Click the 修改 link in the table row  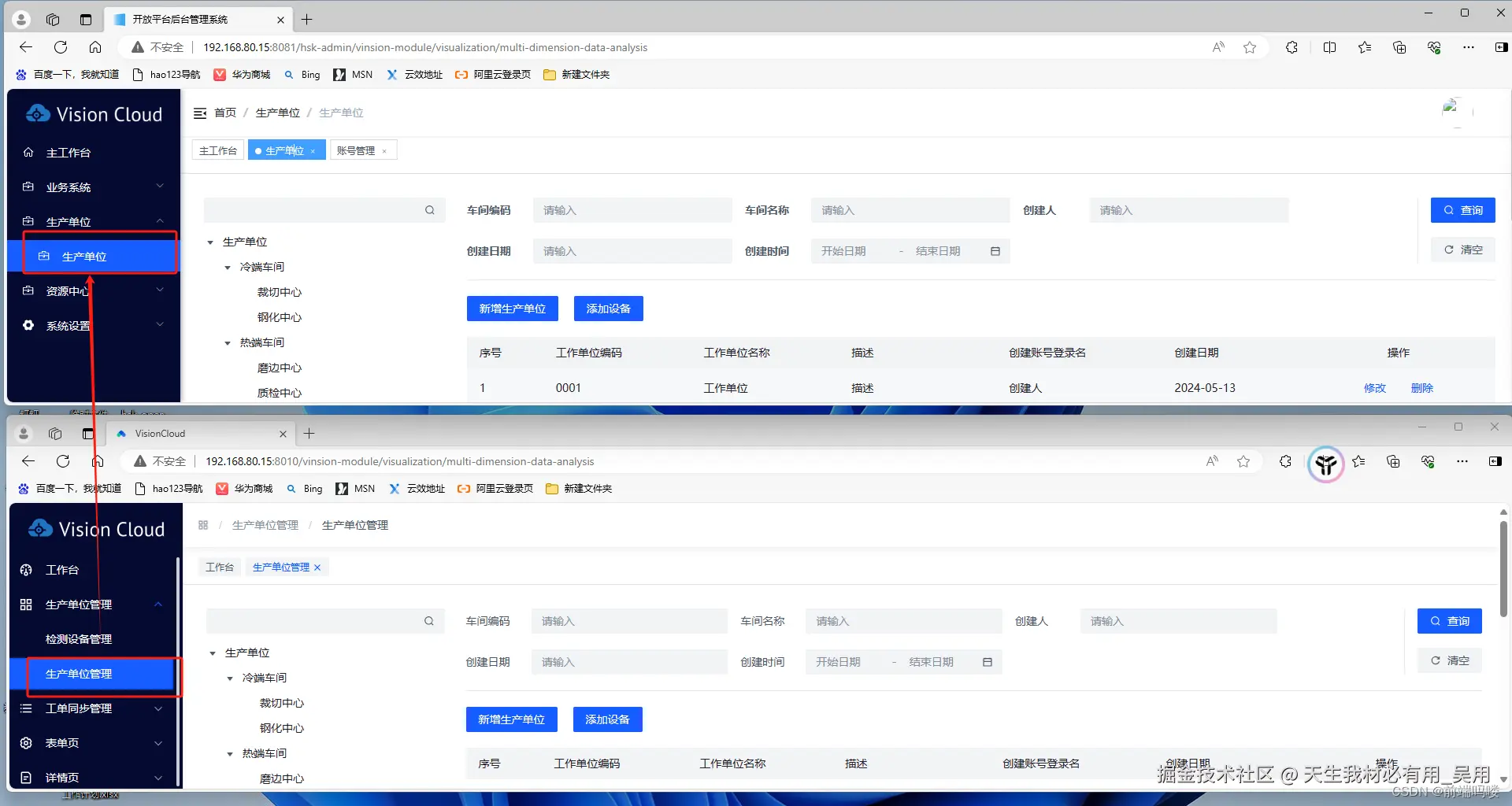point(1375,387)
